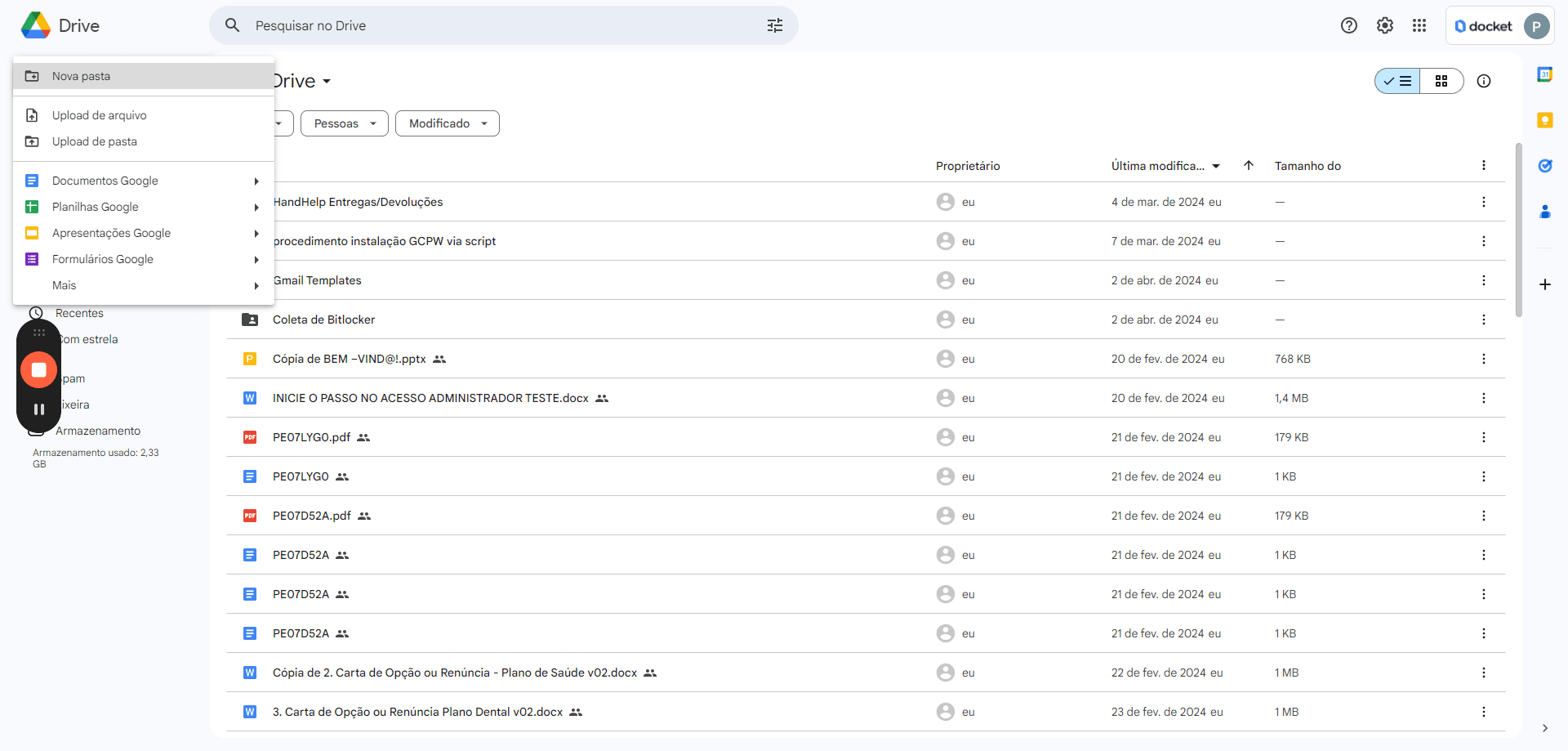Show details info icon

click(x=1484, y=81)
